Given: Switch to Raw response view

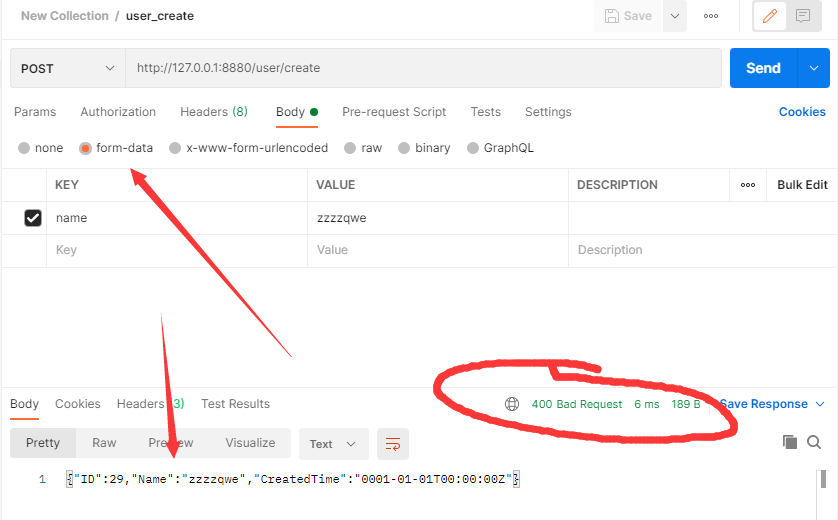Looking at the screenshot, I should (104, 443).
